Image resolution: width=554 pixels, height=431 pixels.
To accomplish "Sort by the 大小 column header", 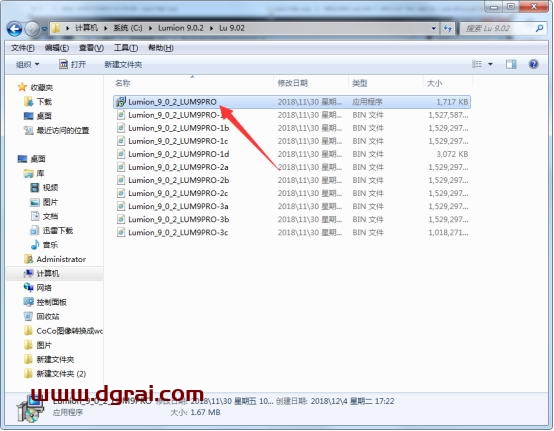I will coord(435,83).
